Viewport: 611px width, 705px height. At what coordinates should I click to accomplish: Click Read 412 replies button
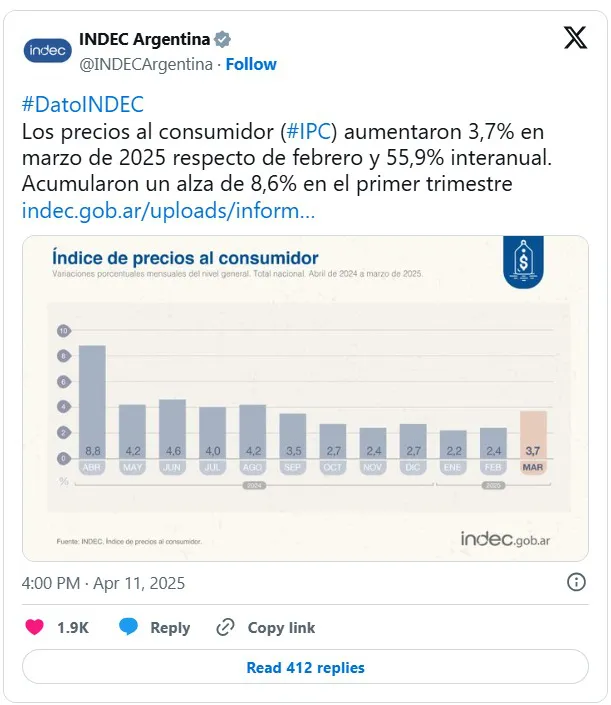click(x=305, y=667)
